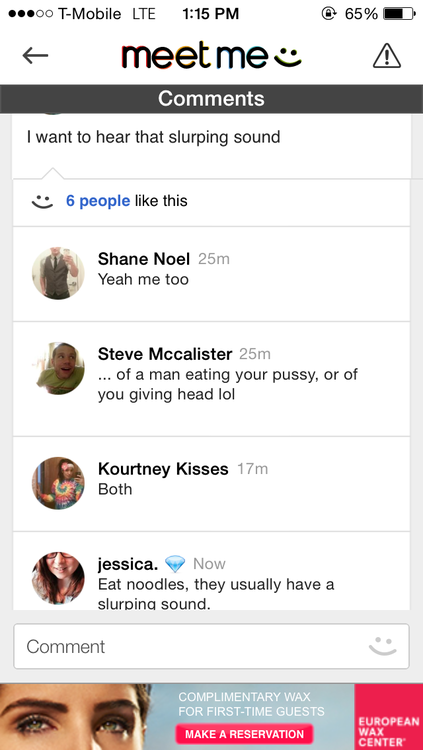Open Steve Mccalister's profile picture

[x=58, y=369]
